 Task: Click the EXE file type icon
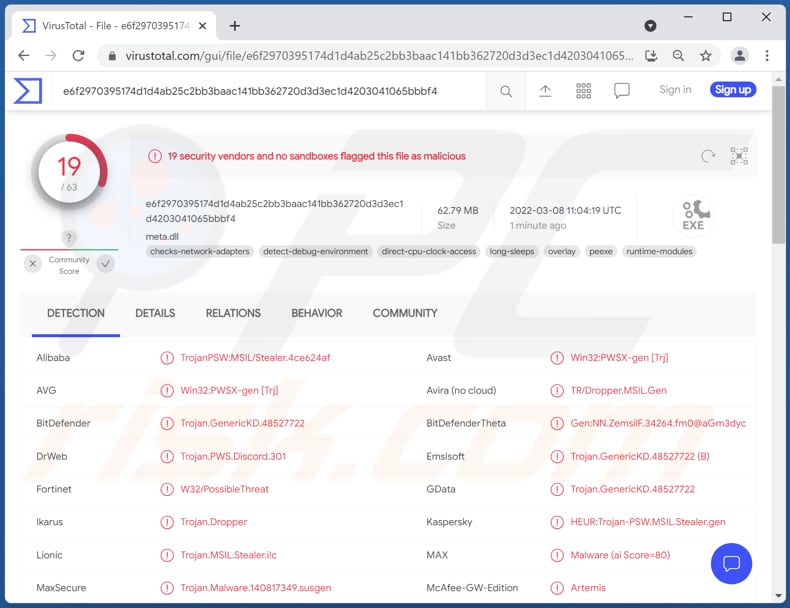tap(694, 216)
